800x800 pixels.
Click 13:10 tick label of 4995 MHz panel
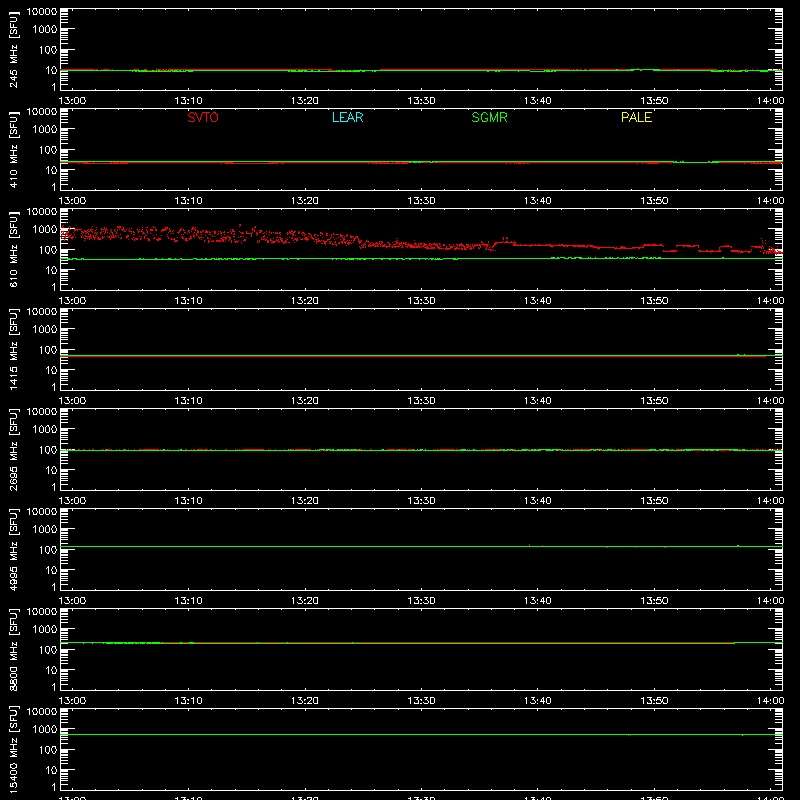(188, 601)
